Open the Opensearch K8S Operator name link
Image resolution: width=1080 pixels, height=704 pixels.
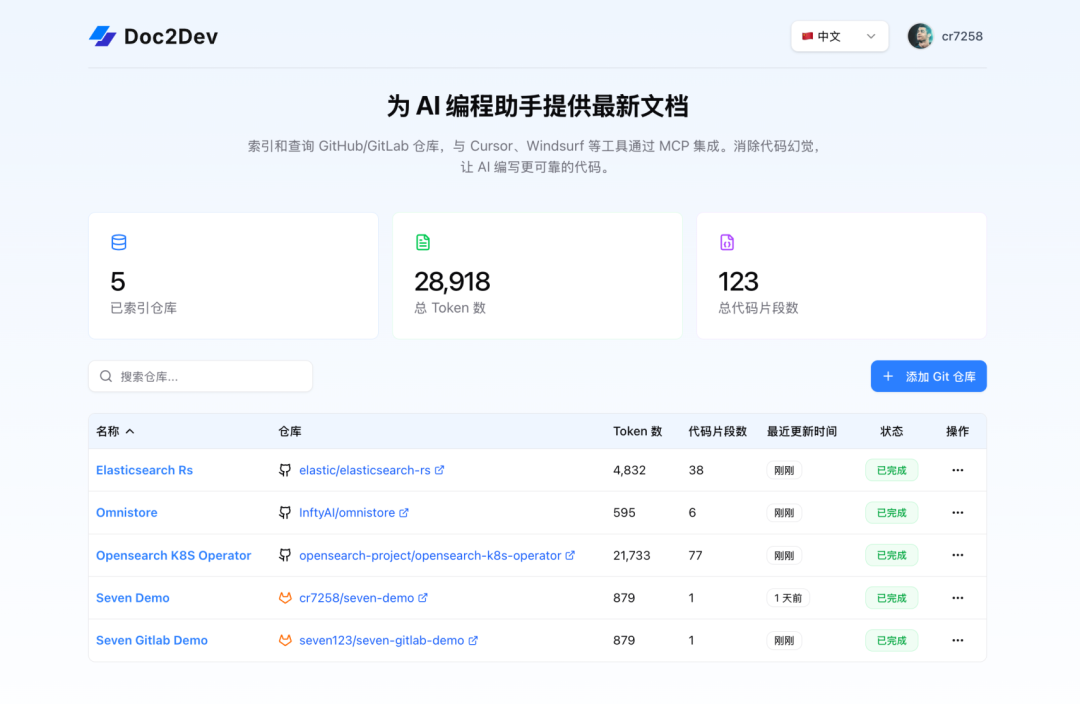(173, 556)
